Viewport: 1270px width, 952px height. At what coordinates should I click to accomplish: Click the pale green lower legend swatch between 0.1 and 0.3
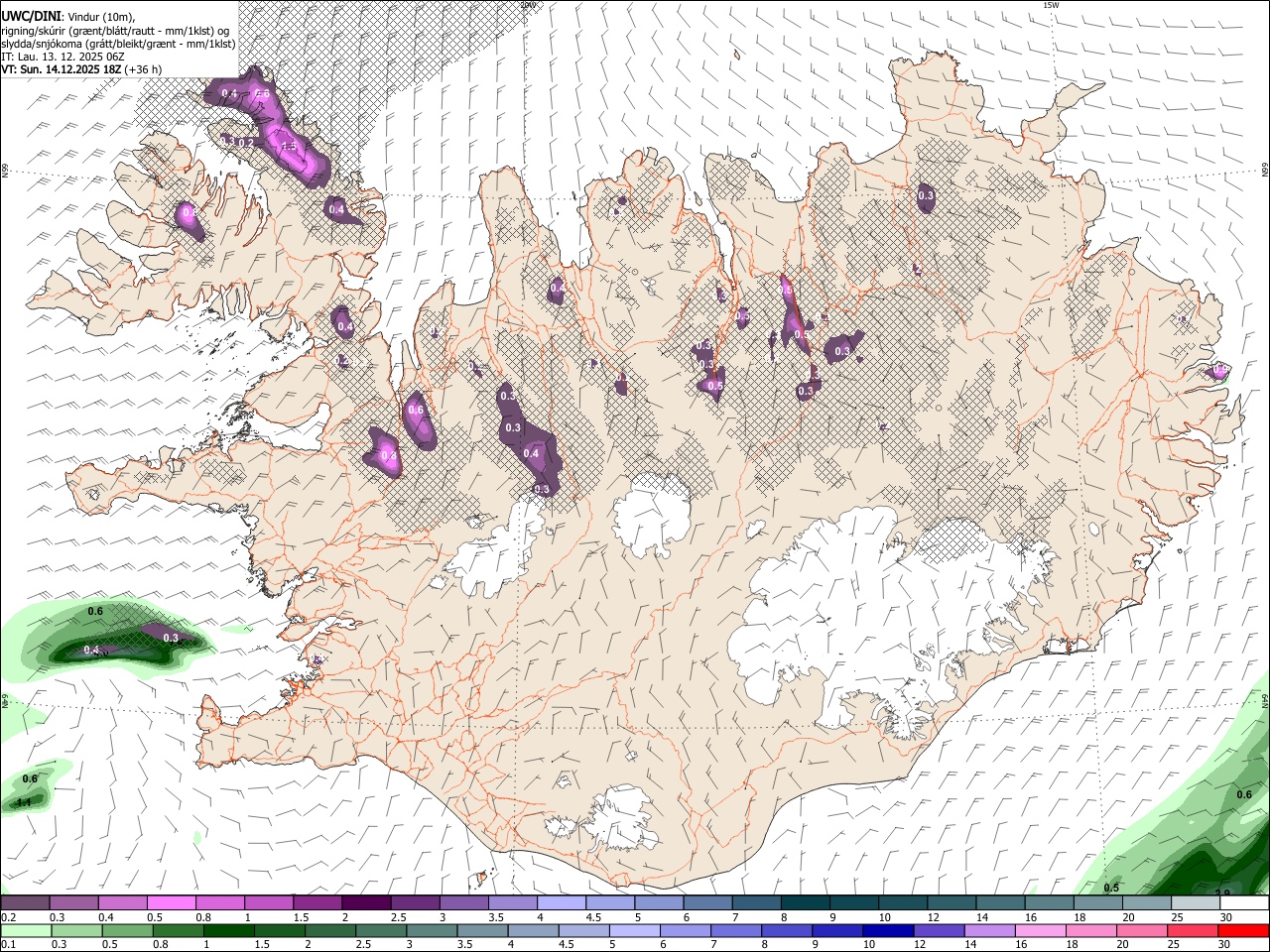(x=26, y=931)
